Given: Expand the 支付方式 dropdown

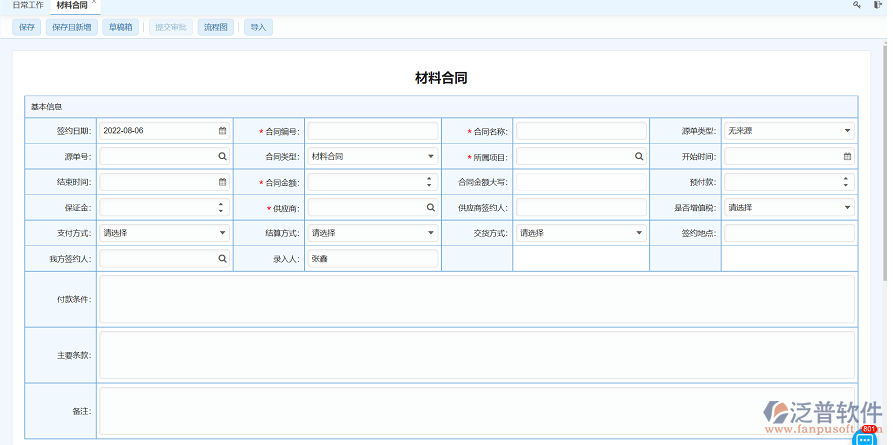Looking at the screenshot, I should [222, 233].
